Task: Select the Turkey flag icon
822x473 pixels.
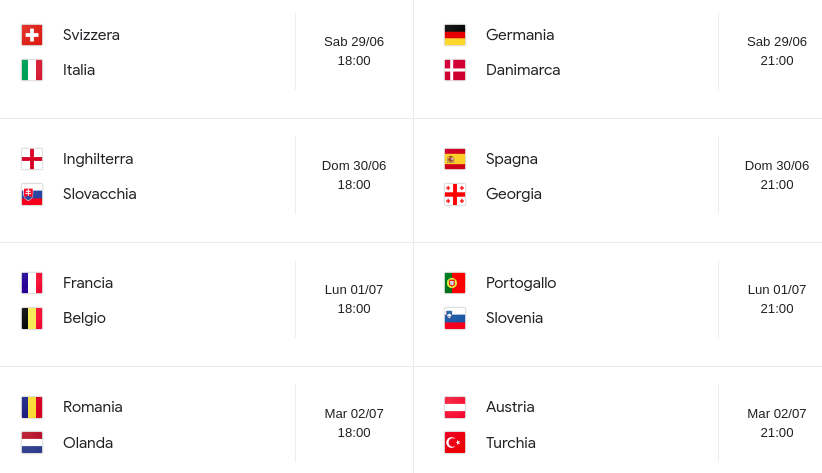Action: [455, 443]
